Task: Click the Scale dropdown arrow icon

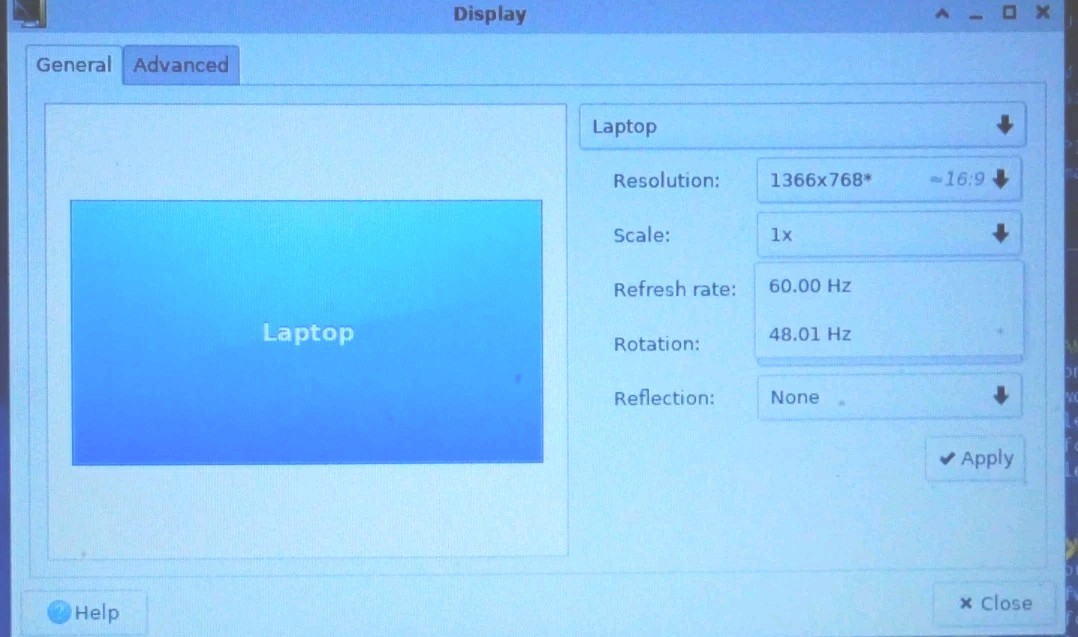Action: pyautogui.click(x=1001, y=234)
